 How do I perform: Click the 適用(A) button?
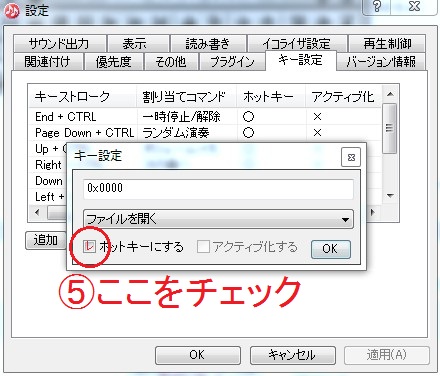[387, 355]
